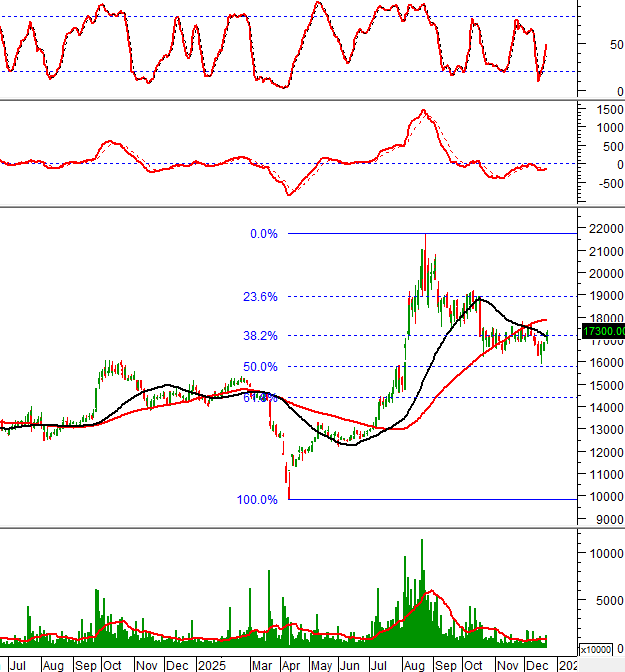Click the 10000 volume axis label
Viewport: 625px width, 672px height.
[603, 553]
